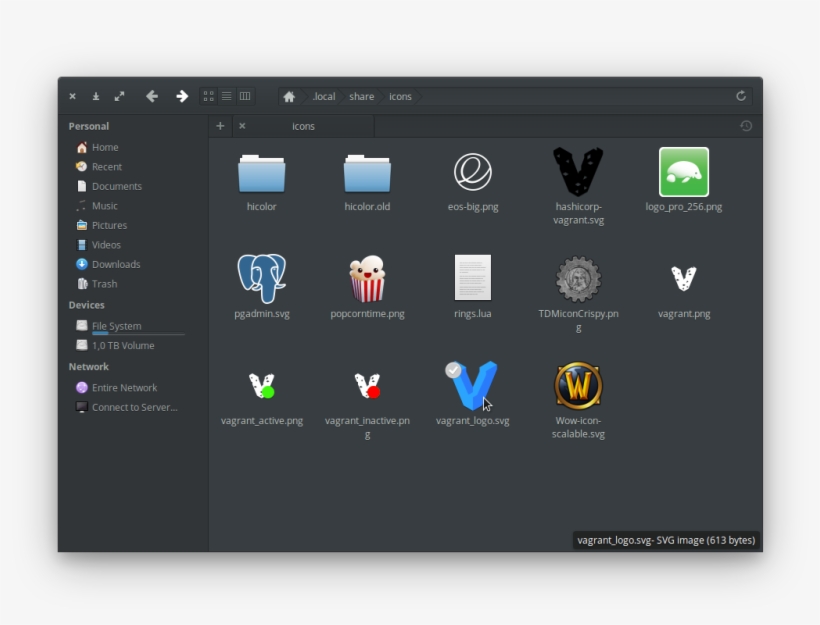The height and width of the screenshot is (625, 820).
Task: Click the icons breadcrumb segment
Action: click(x=400, y=97)
